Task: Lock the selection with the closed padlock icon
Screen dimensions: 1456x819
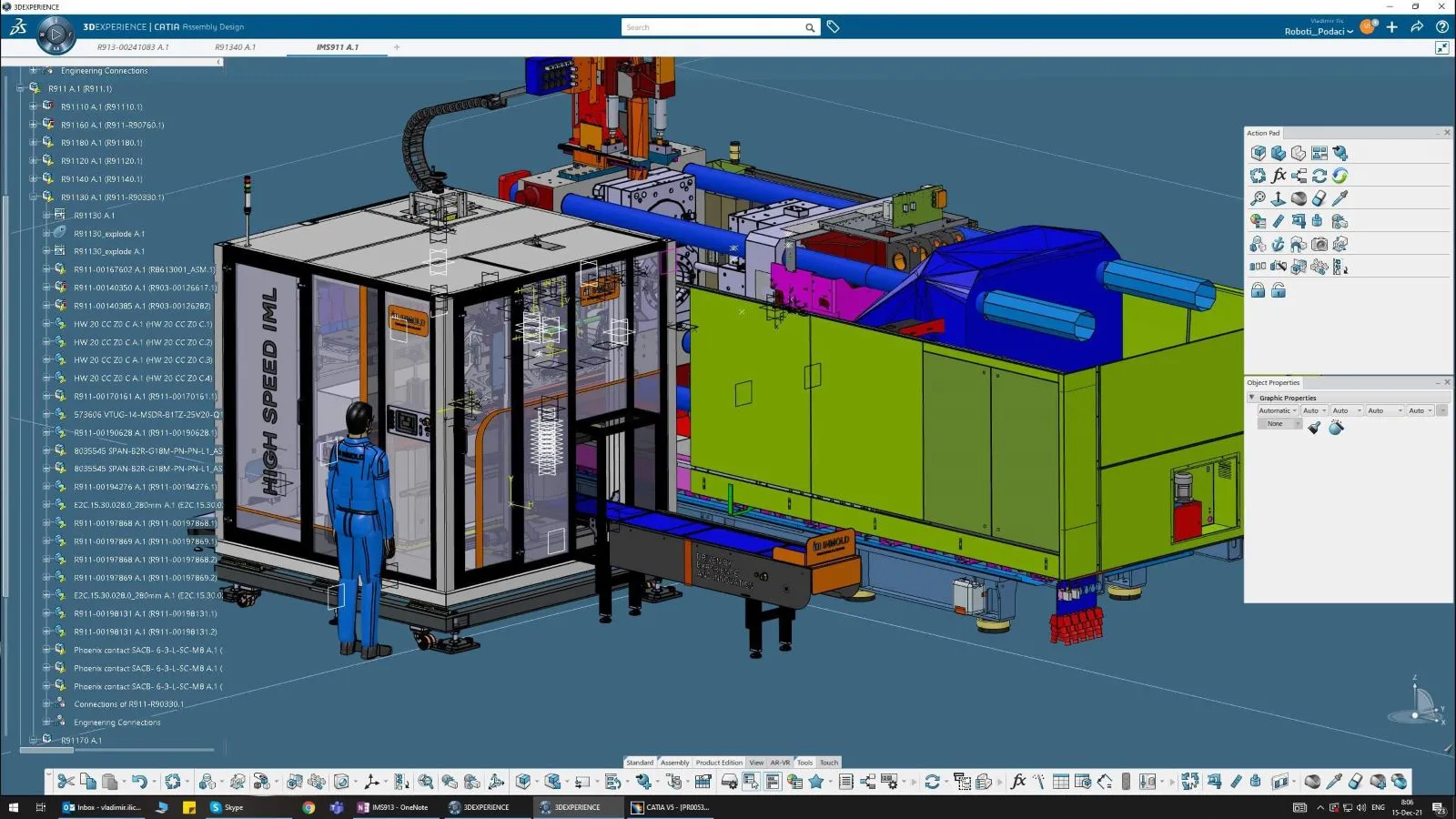Action: 1258,288
